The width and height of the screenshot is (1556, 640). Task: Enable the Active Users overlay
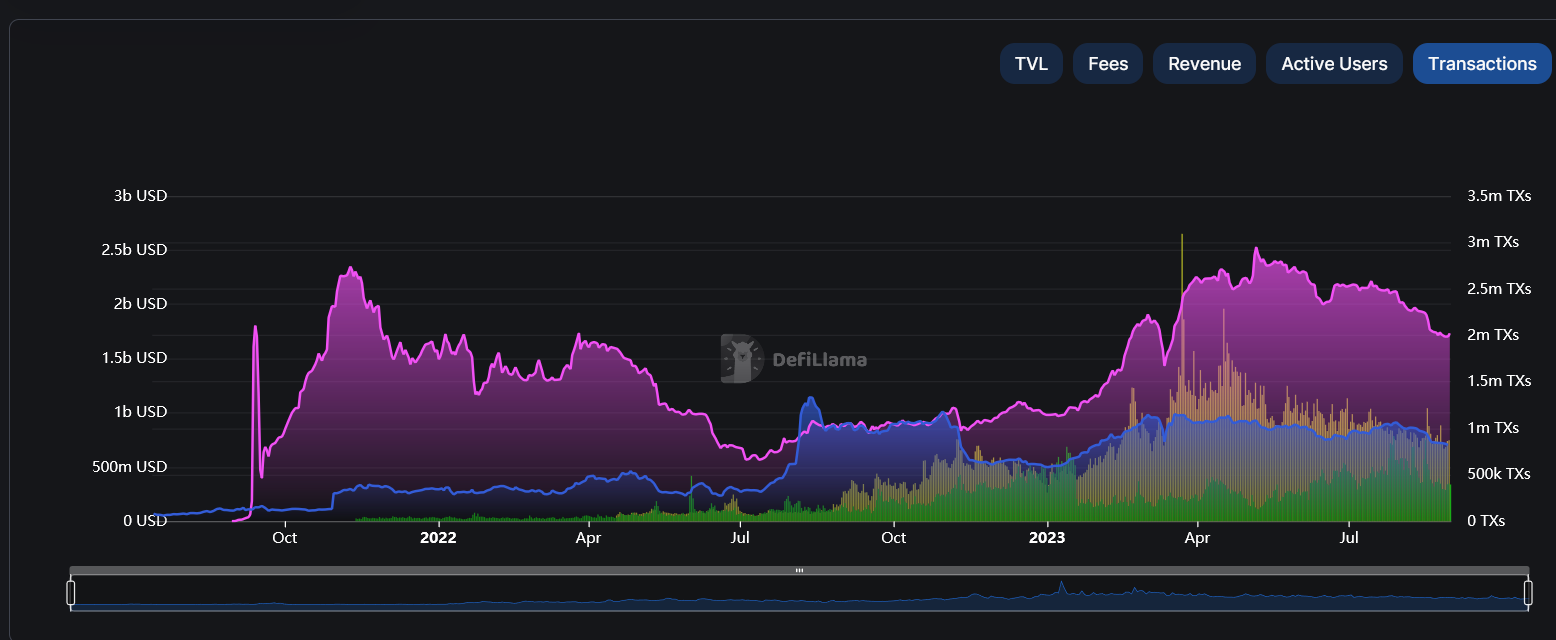click(x=1334, y=63)
